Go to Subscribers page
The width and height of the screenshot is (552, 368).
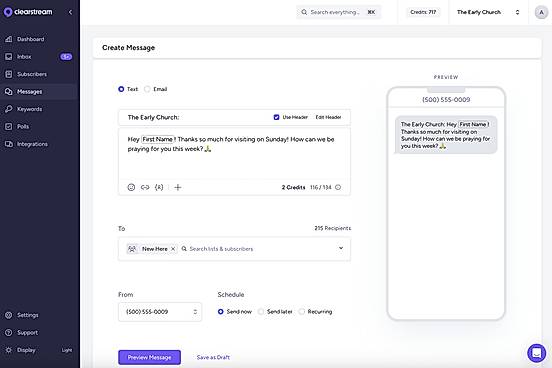tap(39, 74)
